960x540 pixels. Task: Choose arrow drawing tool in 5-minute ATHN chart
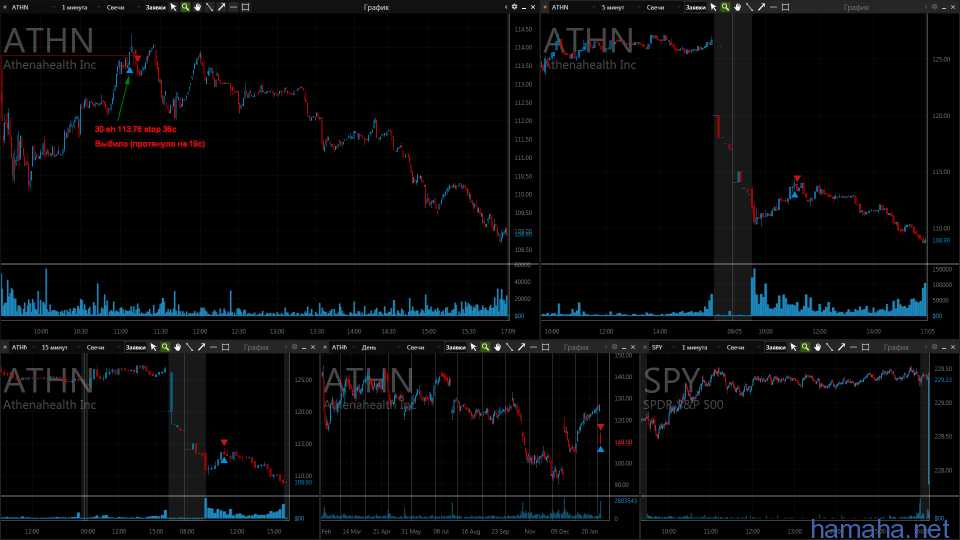[x=762, y=7]
